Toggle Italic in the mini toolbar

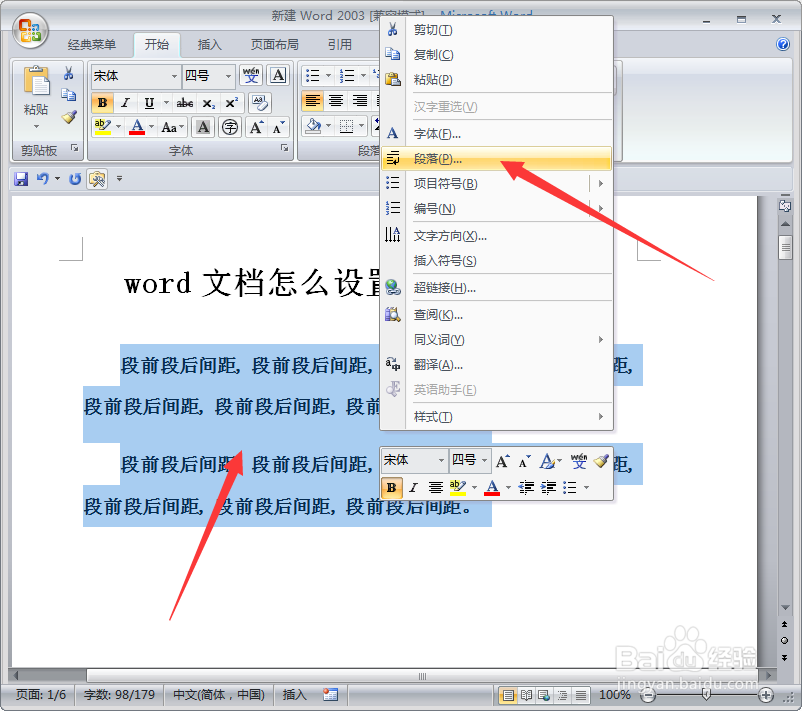pos(413,487)
